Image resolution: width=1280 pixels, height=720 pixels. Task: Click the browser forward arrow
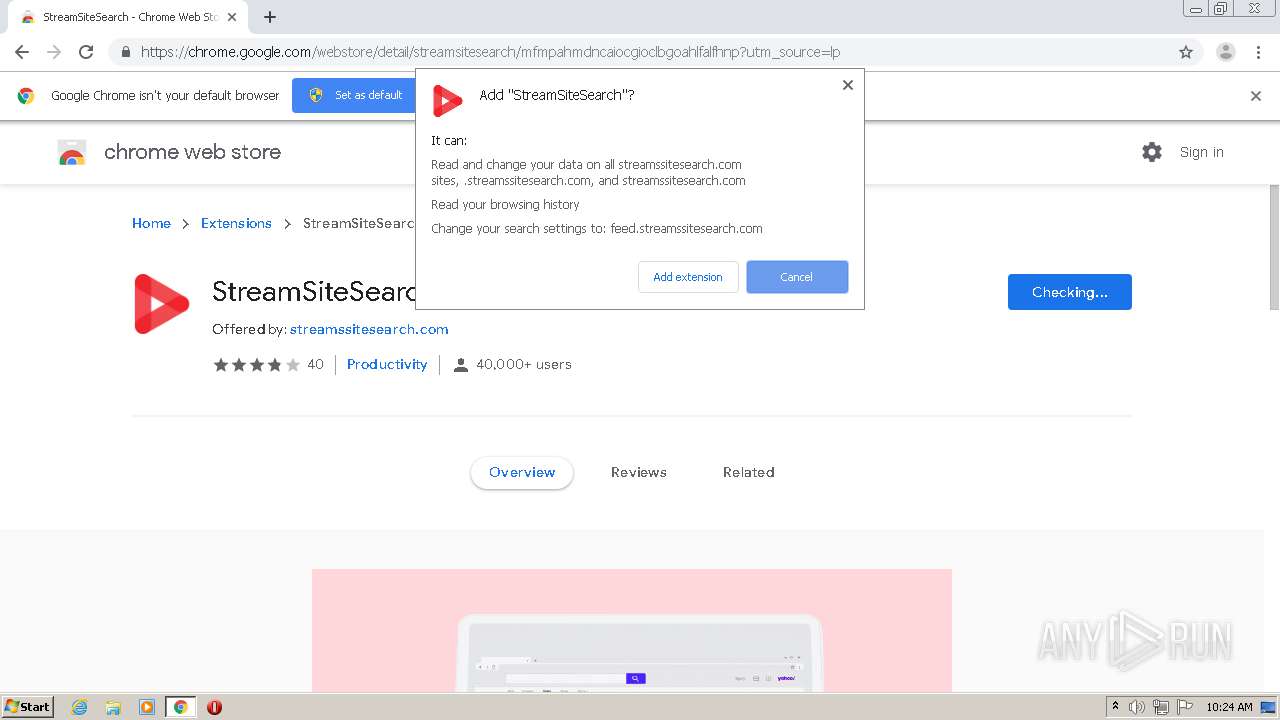point(54,52)
